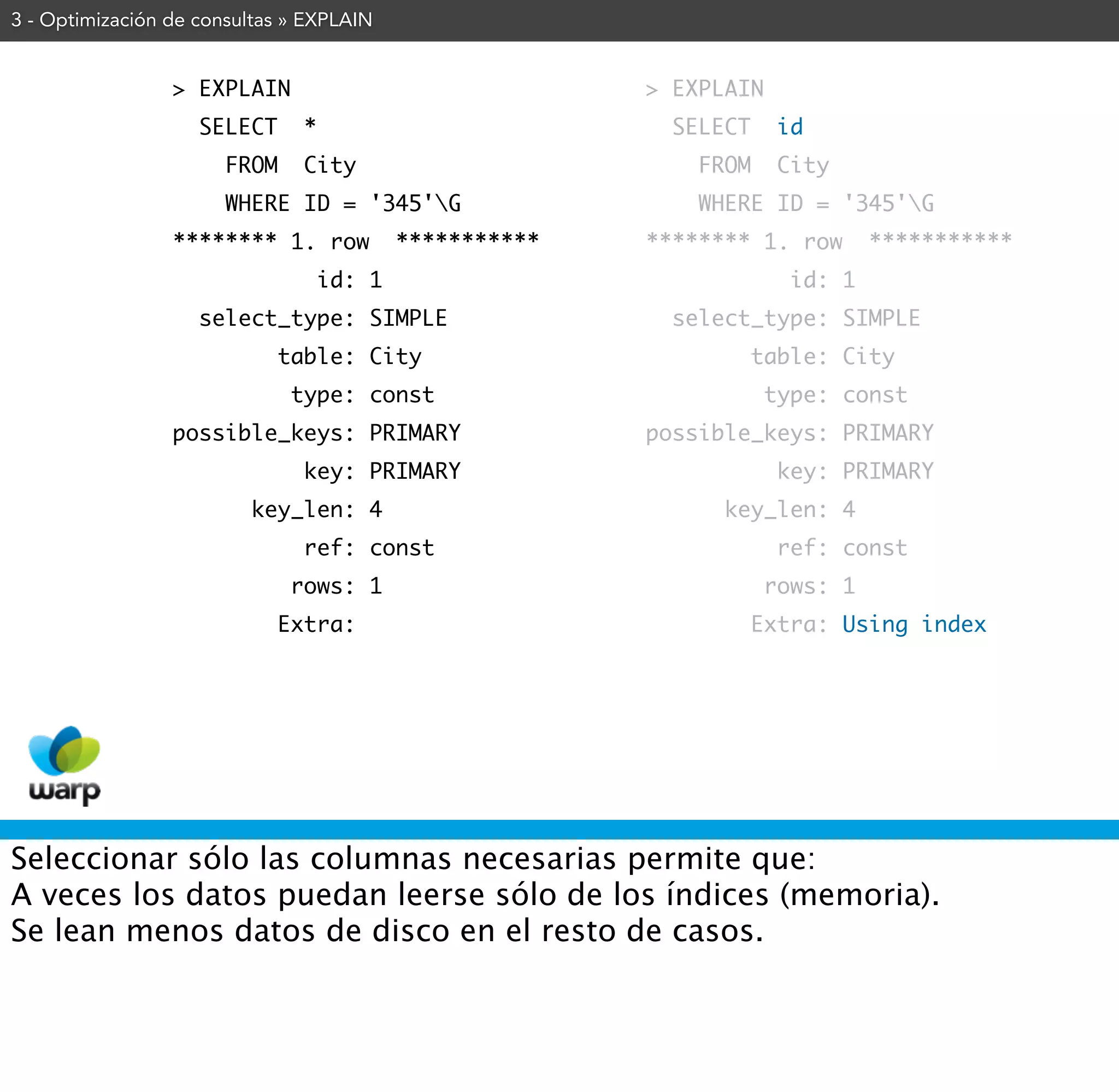Click the blue horizontal divider bar
The width and height of the screenshot is (1119, 1092).
559,829
